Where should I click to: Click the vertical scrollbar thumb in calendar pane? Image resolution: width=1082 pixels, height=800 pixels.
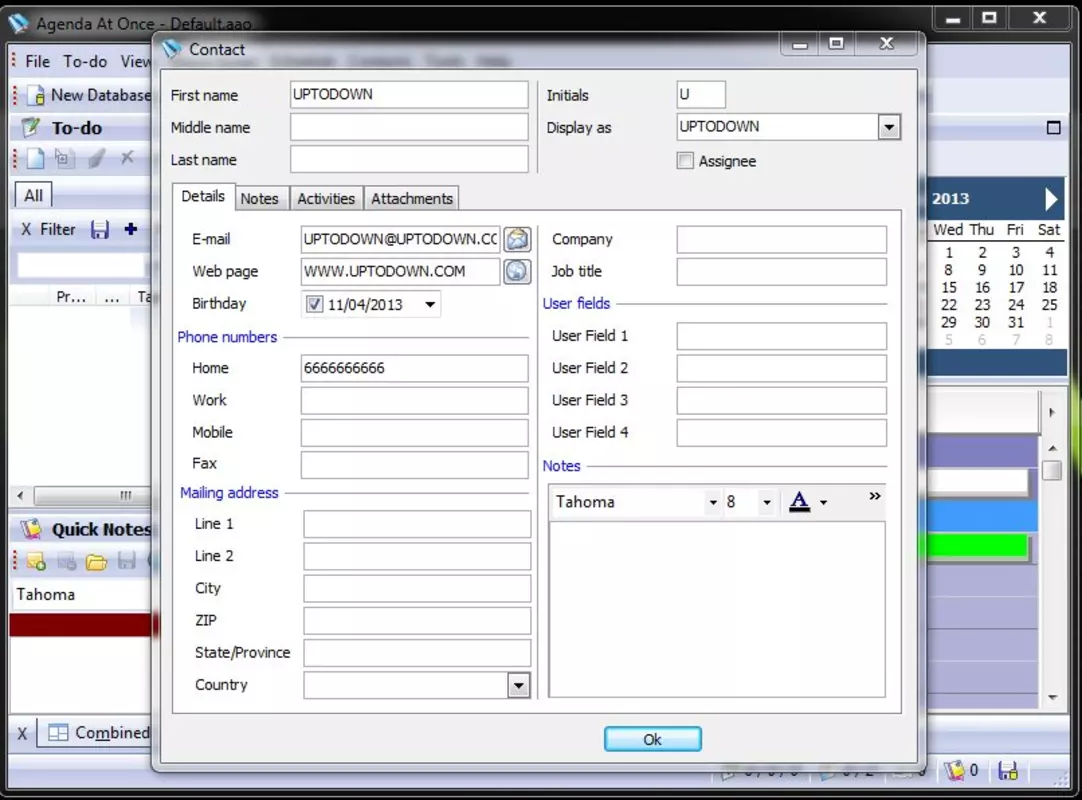[x=1052, y=471]
